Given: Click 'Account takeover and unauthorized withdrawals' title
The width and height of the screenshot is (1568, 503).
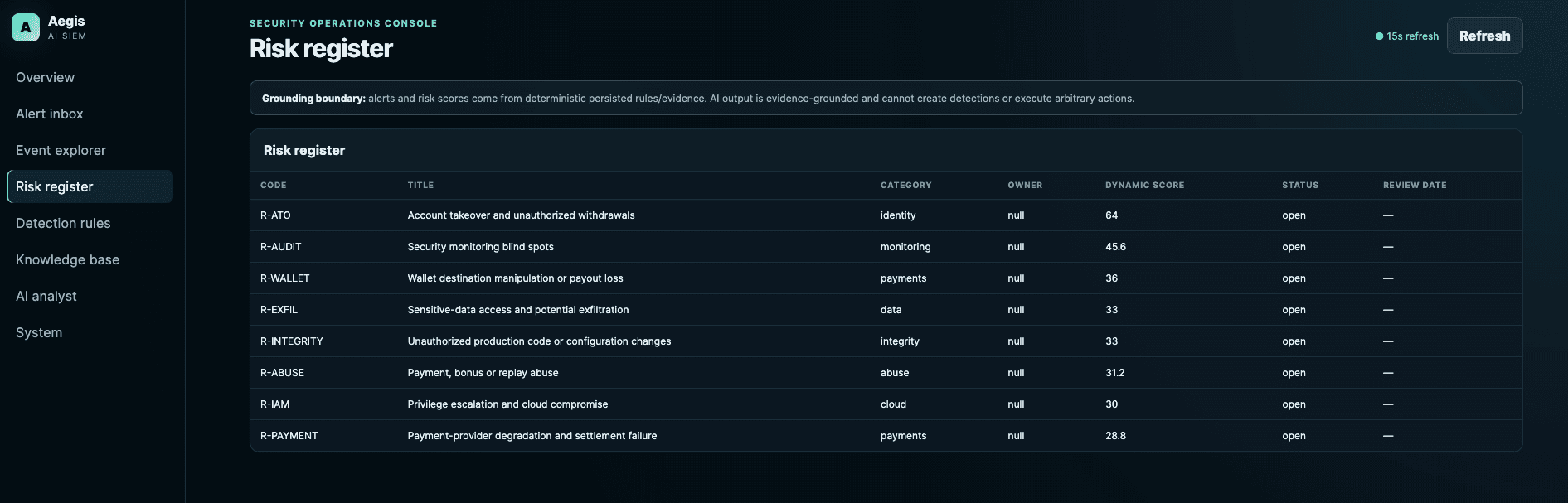Looking at the screenshot, I should 521,215.
